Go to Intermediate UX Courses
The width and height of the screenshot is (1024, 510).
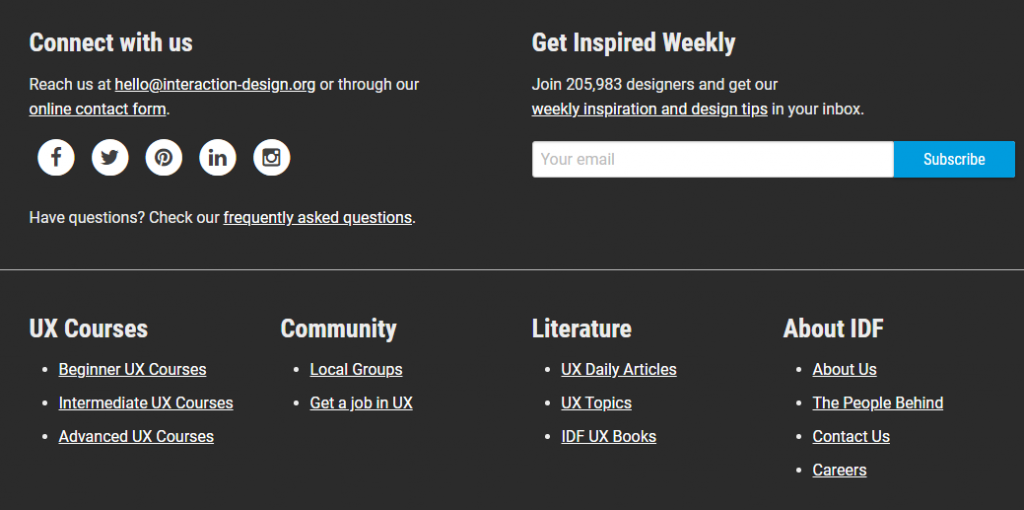click(146, 403)
